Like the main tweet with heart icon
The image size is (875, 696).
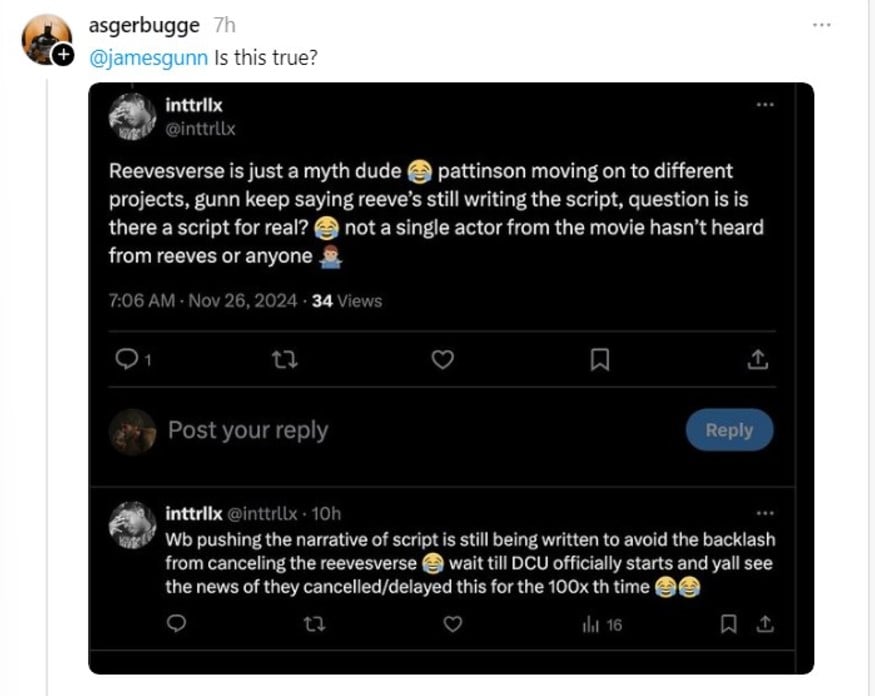(x=442, y=360)
